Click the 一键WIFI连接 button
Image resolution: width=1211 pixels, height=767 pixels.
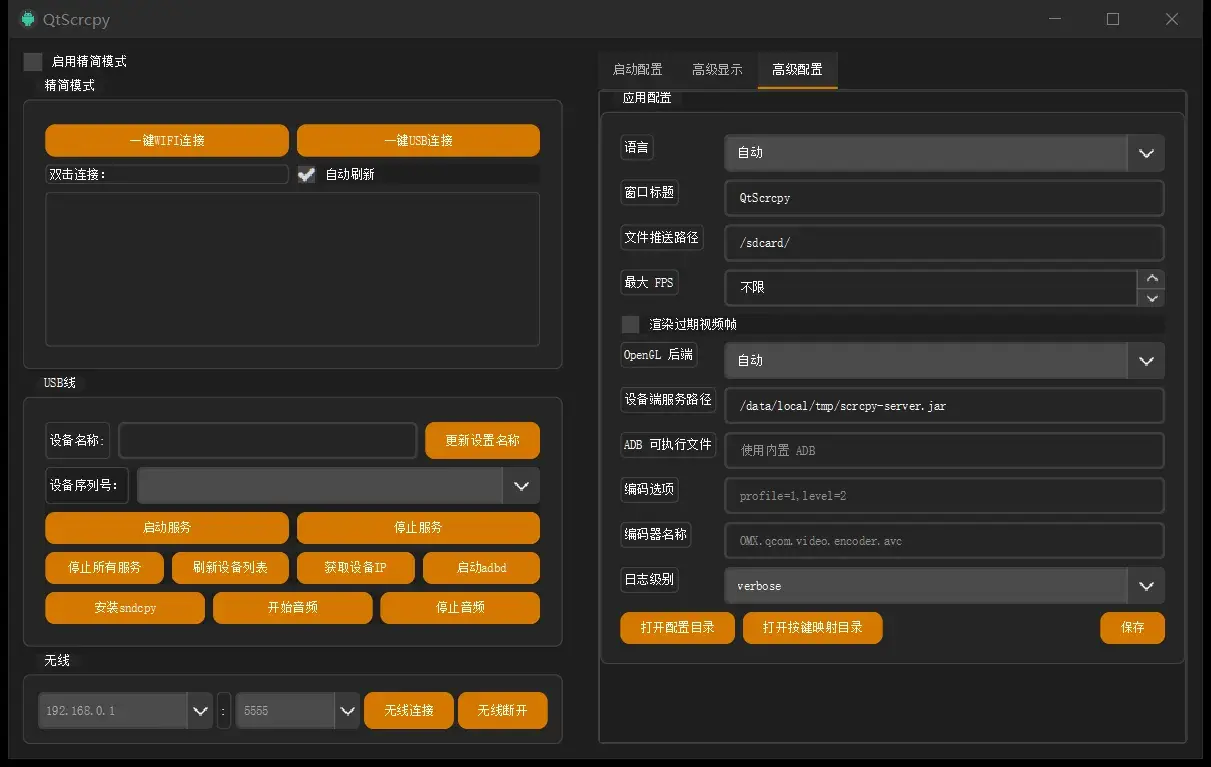point(167,141)
